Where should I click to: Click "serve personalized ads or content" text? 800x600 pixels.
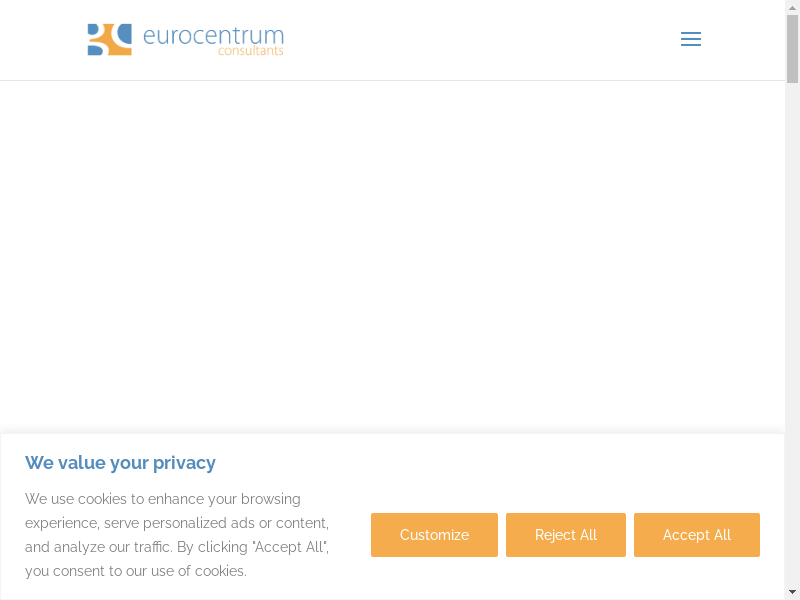pos(216,523)
